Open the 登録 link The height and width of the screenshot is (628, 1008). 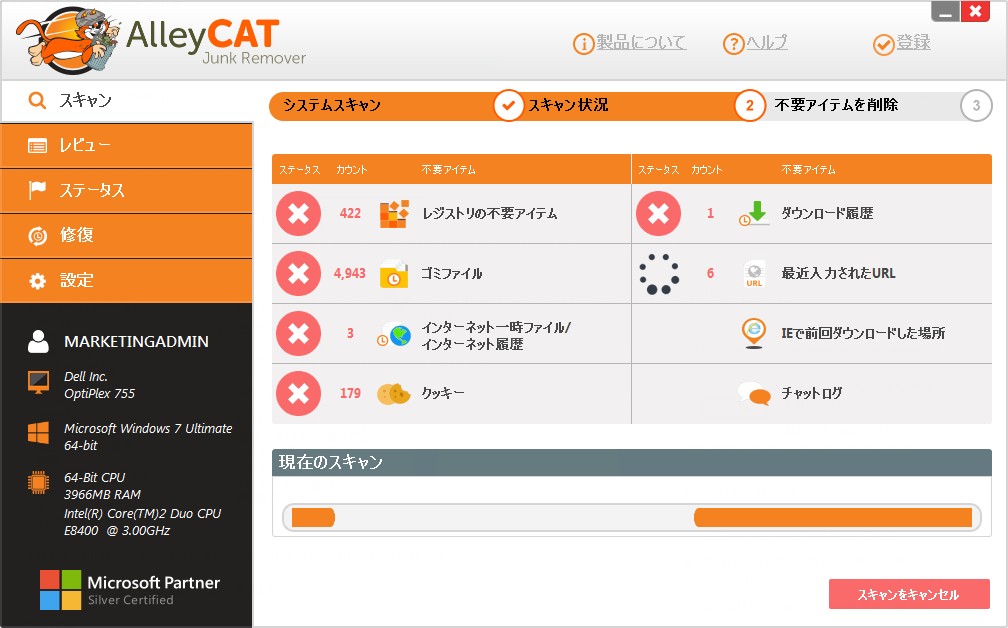914,42
